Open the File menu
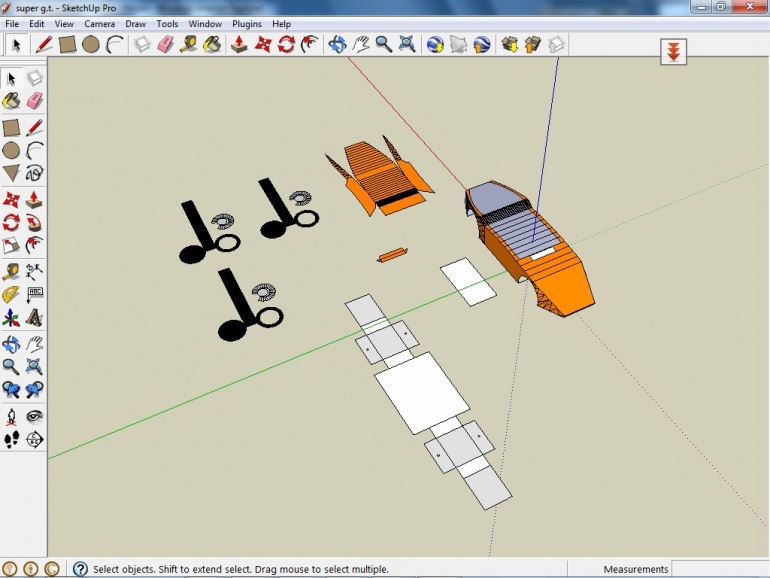Image resolution: width=770 pixels, height=578 pixels. 12,24
